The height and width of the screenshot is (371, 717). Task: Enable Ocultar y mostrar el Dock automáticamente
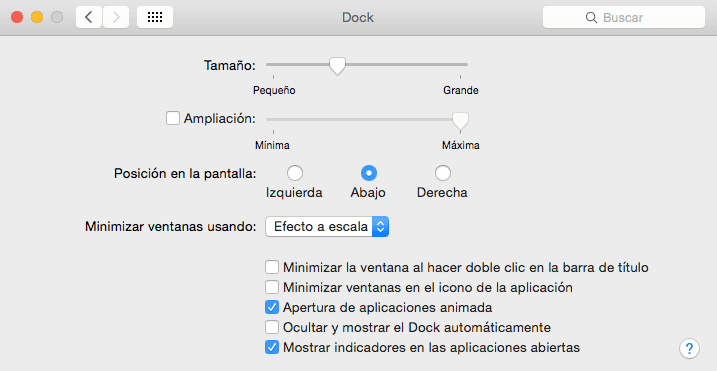(272, 327)
